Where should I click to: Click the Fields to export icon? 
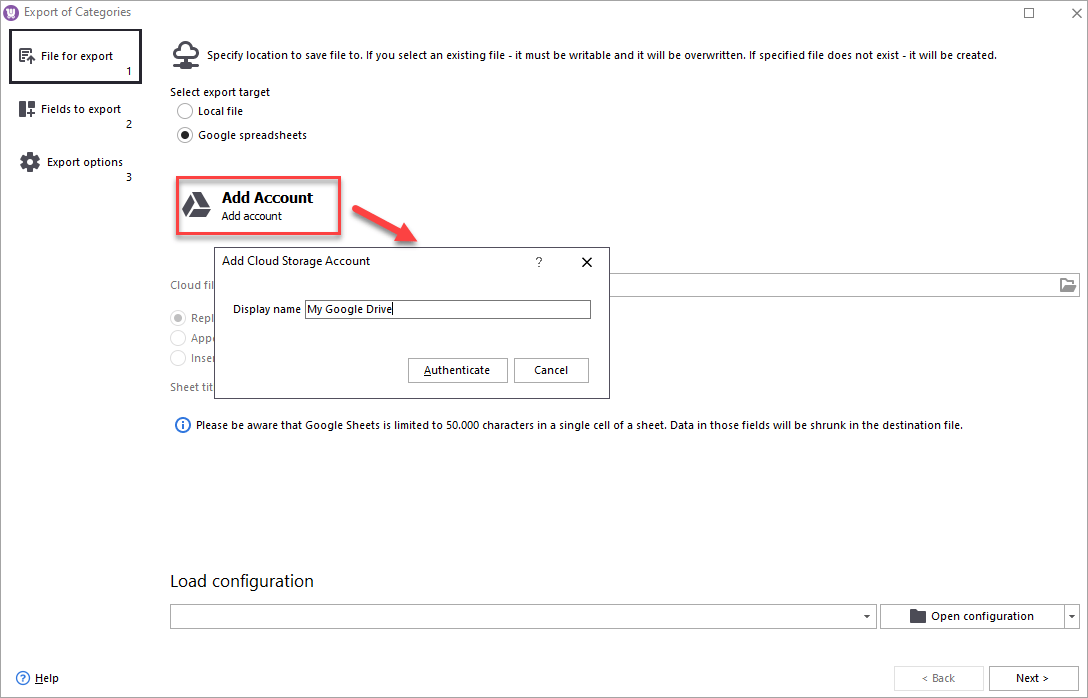28,109
